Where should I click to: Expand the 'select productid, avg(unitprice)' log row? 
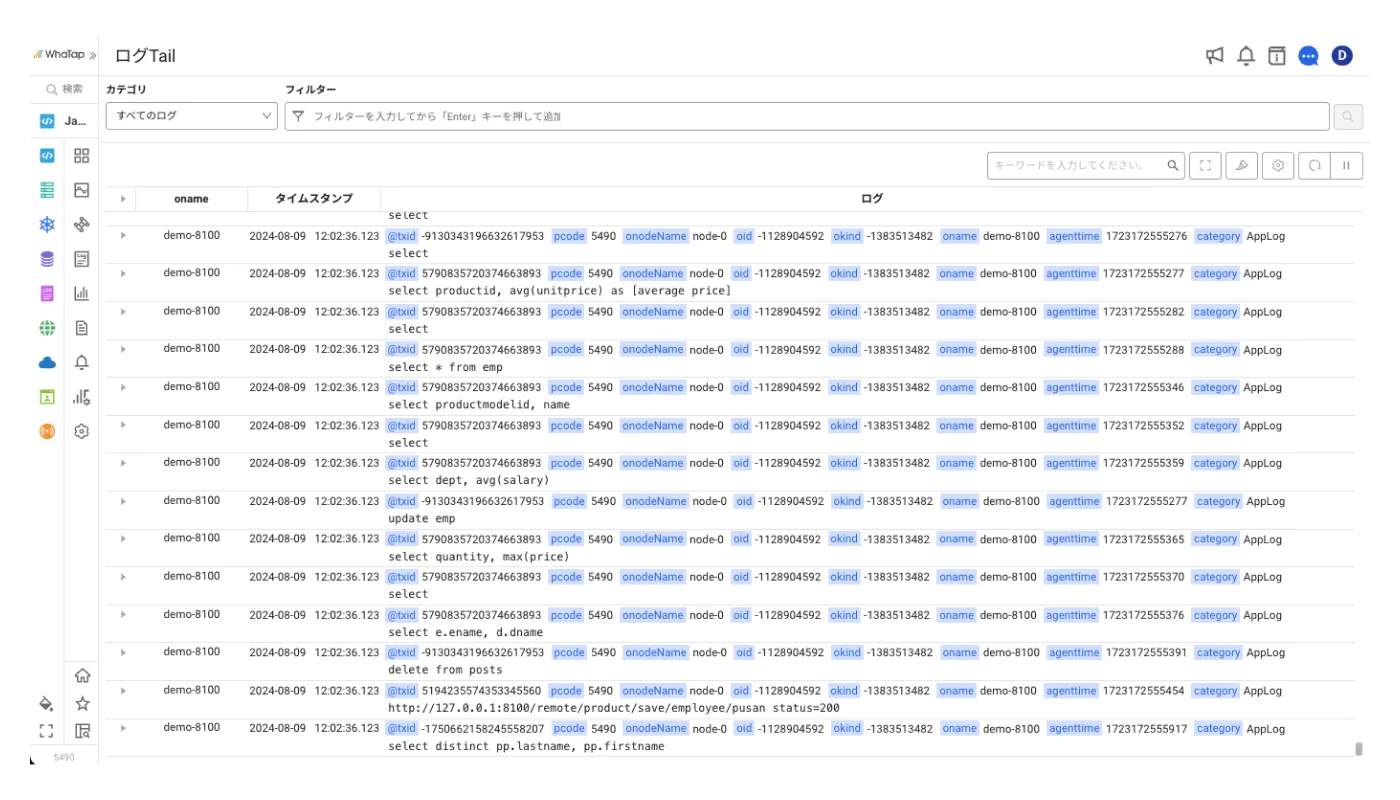point(123,274)
